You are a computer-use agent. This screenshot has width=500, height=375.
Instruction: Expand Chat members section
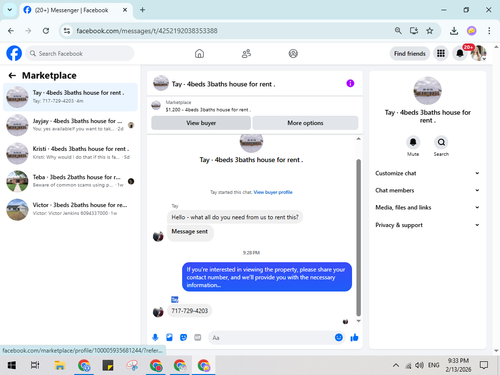(427, 190)
